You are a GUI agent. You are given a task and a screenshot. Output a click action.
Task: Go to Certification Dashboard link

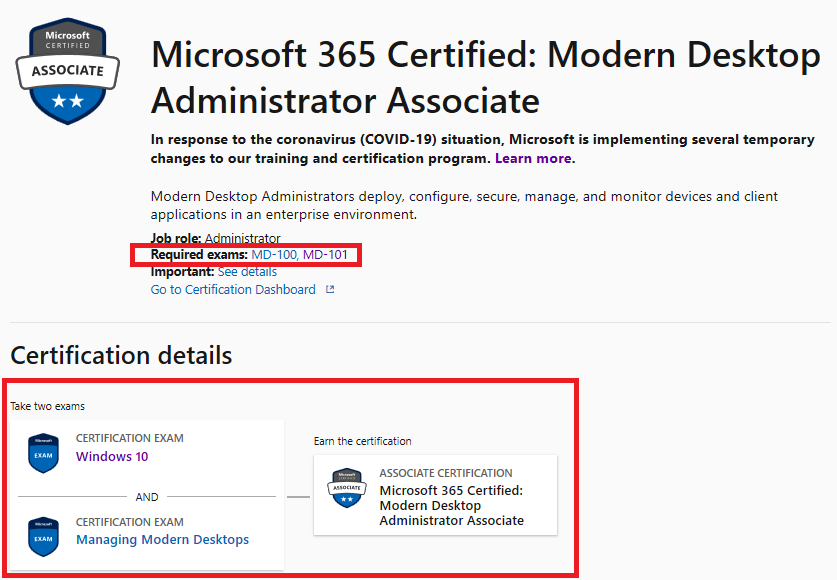(233, 289)
